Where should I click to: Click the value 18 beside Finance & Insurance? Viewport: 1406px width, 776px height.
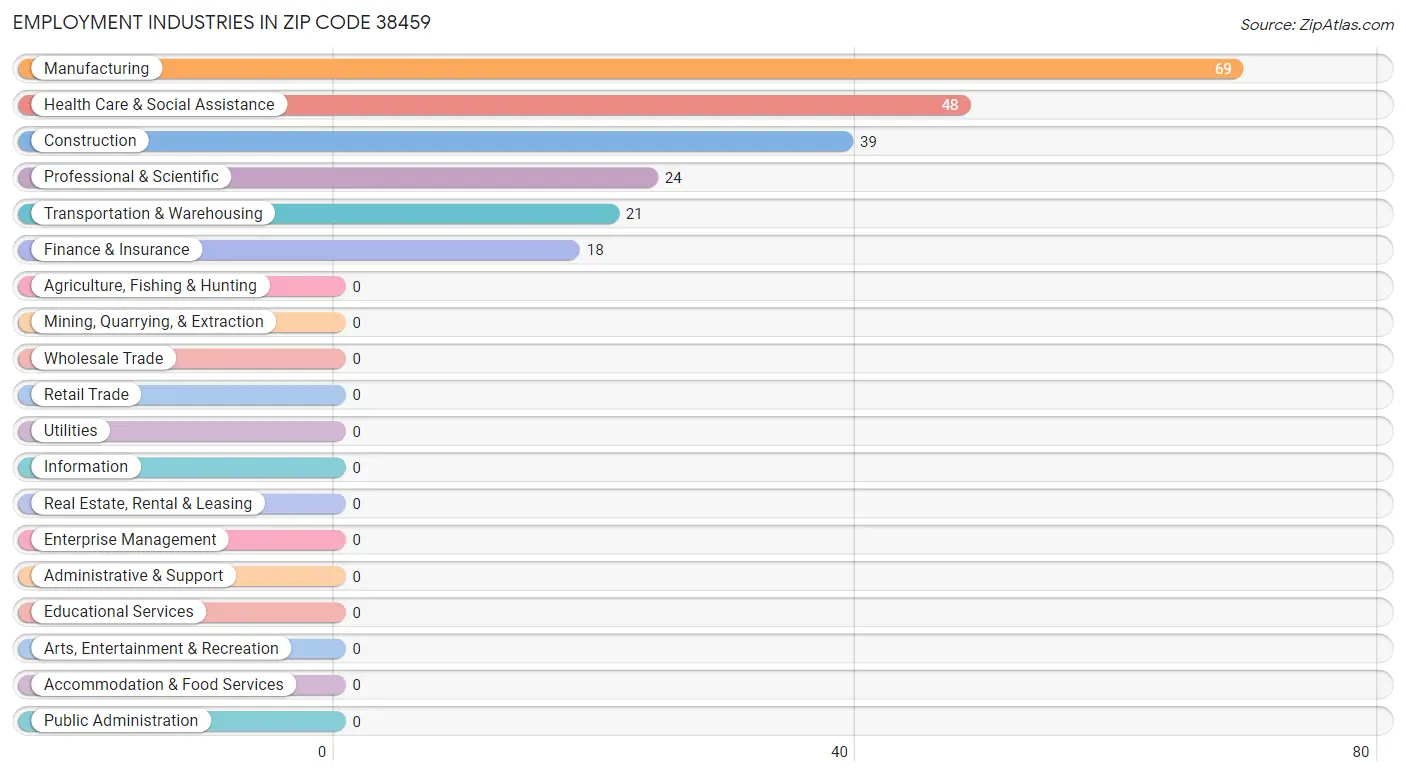(595, 250)
